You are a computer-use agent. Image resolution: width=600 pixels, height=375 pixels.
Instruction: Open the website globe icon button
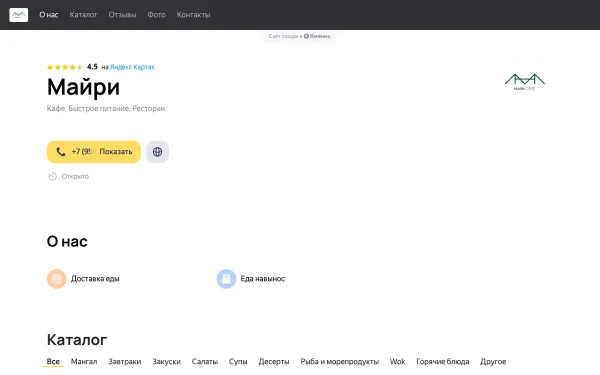[x=157, y=152]
